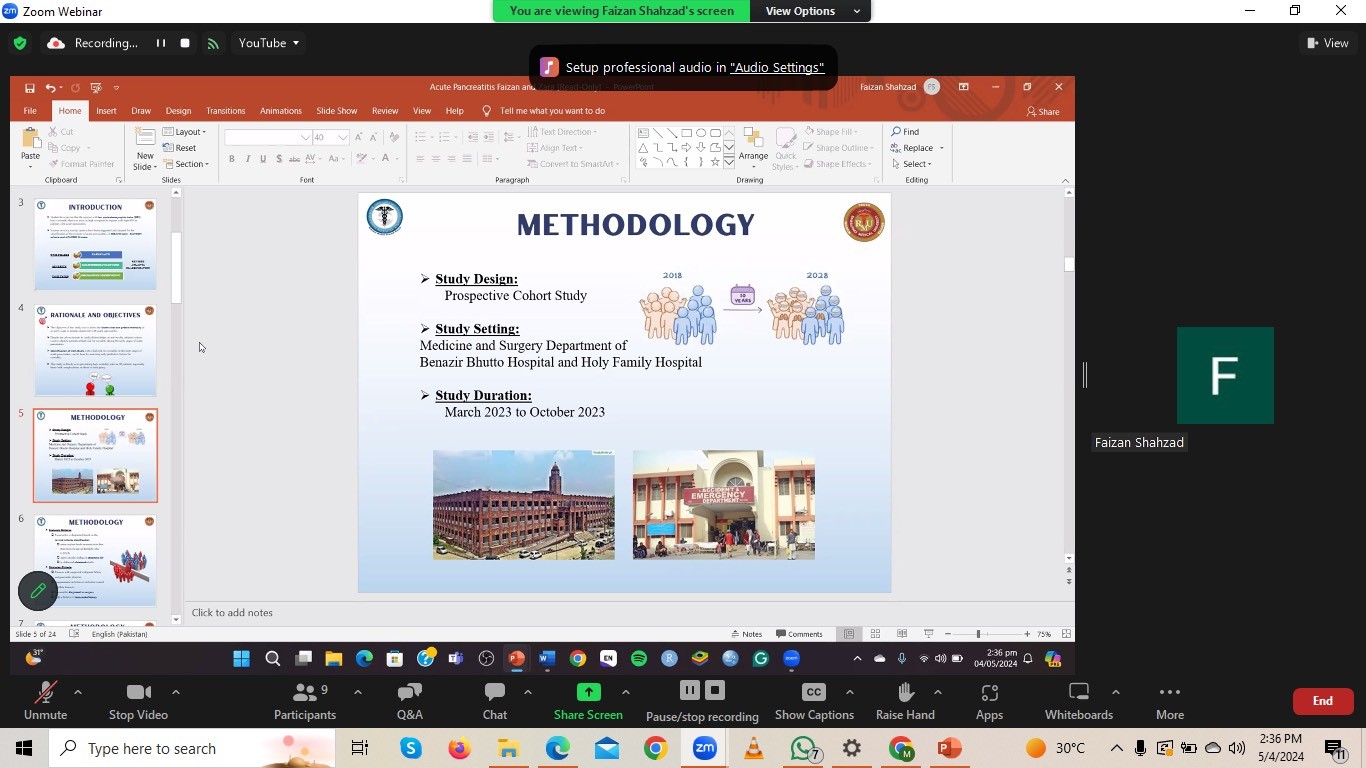Click Replace in the Editing group
Image resolution: width=1366 pixels, height=768 pixels.
[x=917, y=148]
